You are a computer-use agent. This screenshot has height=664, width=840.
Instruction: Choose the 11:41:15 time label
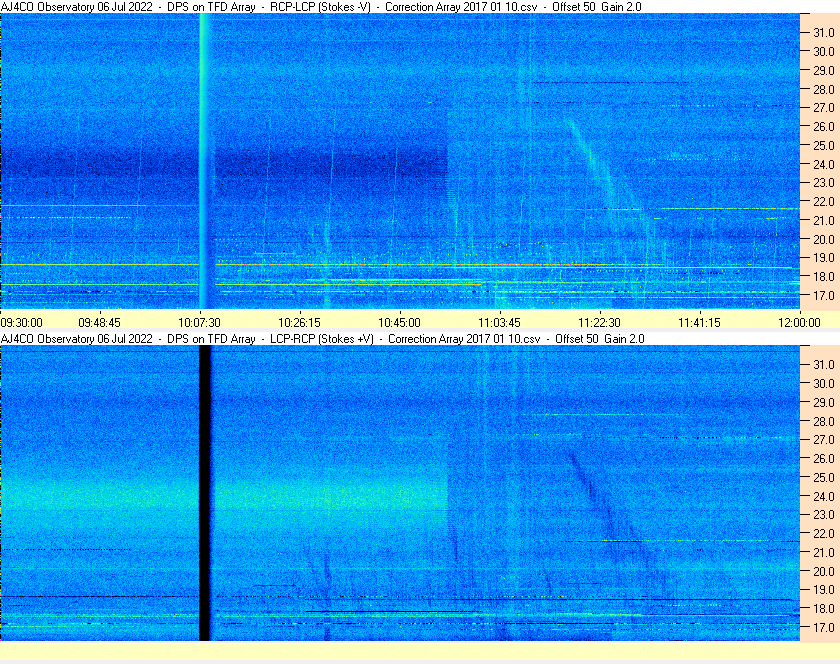point(700,323)
